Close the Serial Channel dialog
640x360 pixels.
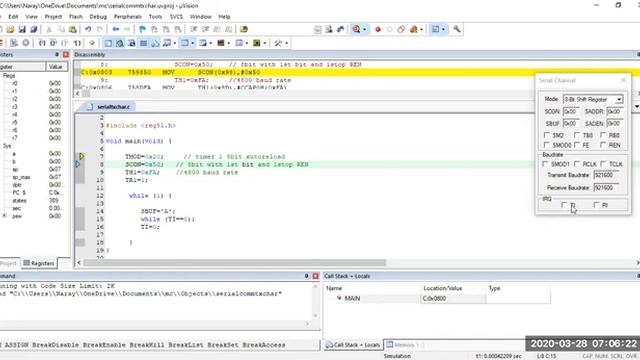(x=623, y=80)
